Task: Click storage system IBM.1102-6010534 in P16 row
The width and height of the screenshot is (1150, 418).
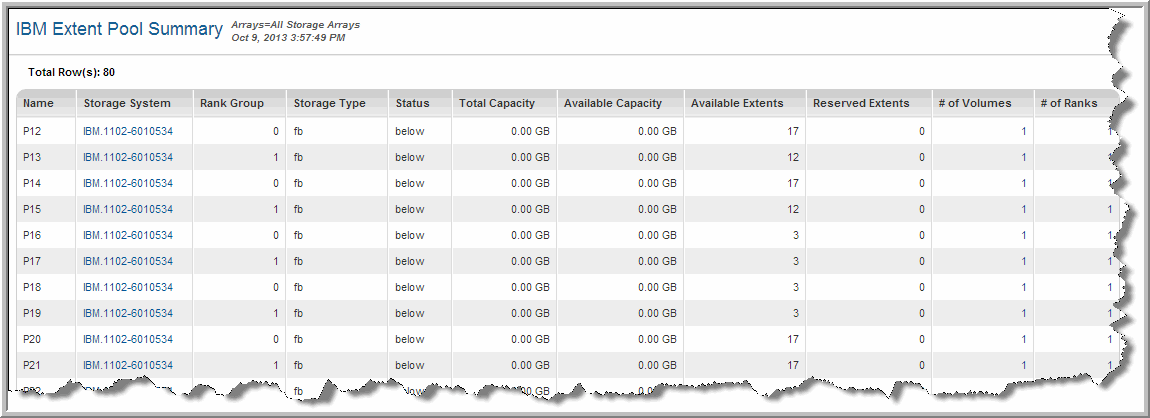Action: point(128,235)
